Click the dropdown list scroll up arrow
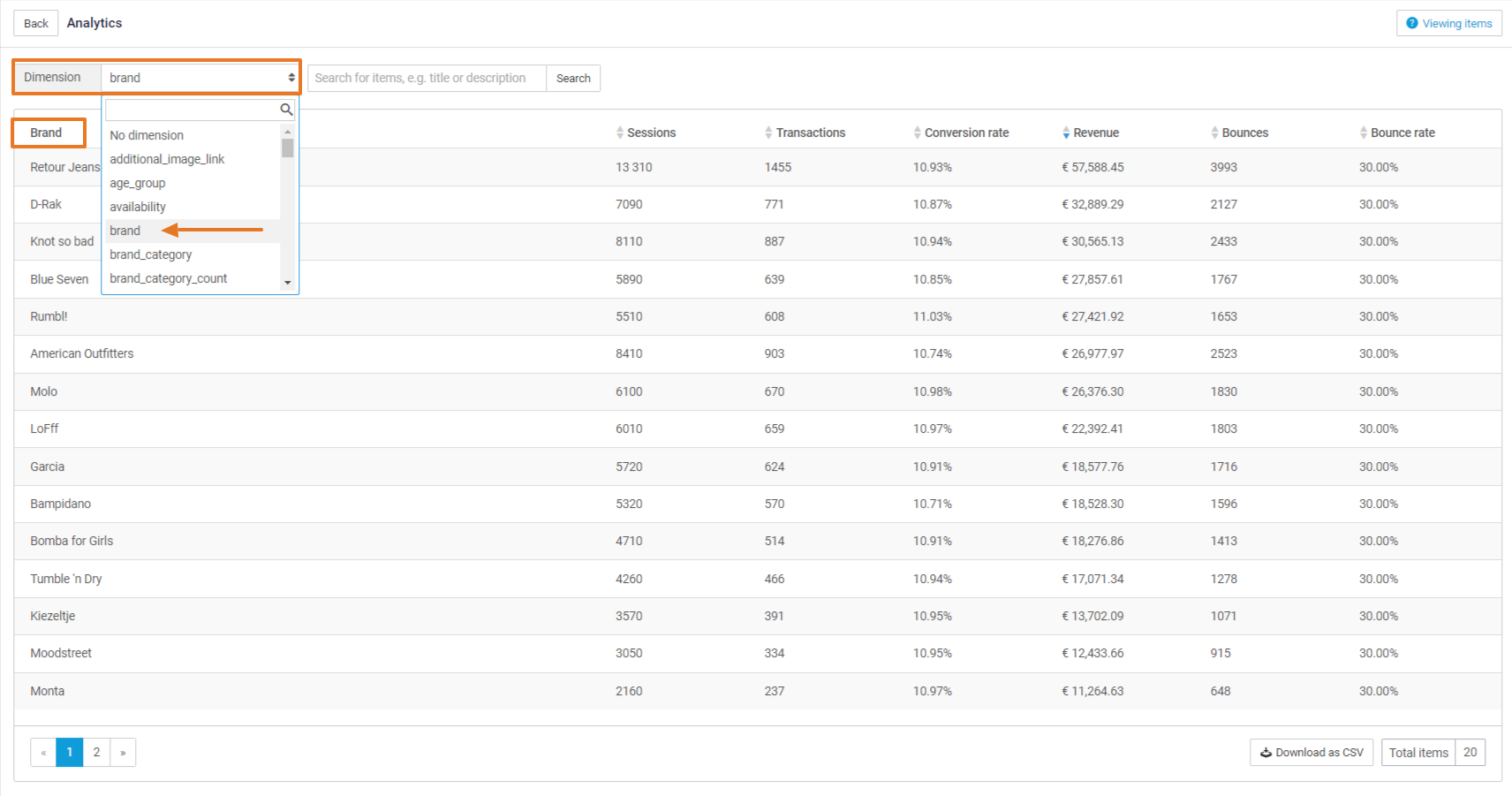Image resolution: width=1512 pixels, height=796 pixels. [288, 132]
